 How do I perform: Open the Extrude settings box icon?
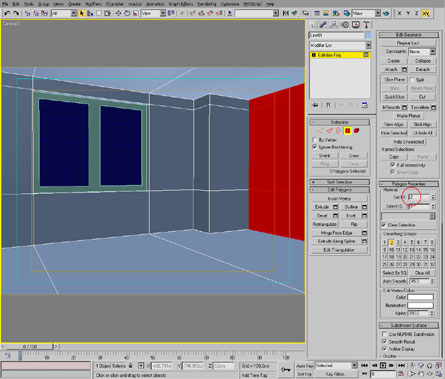click(x=336, y=207)
